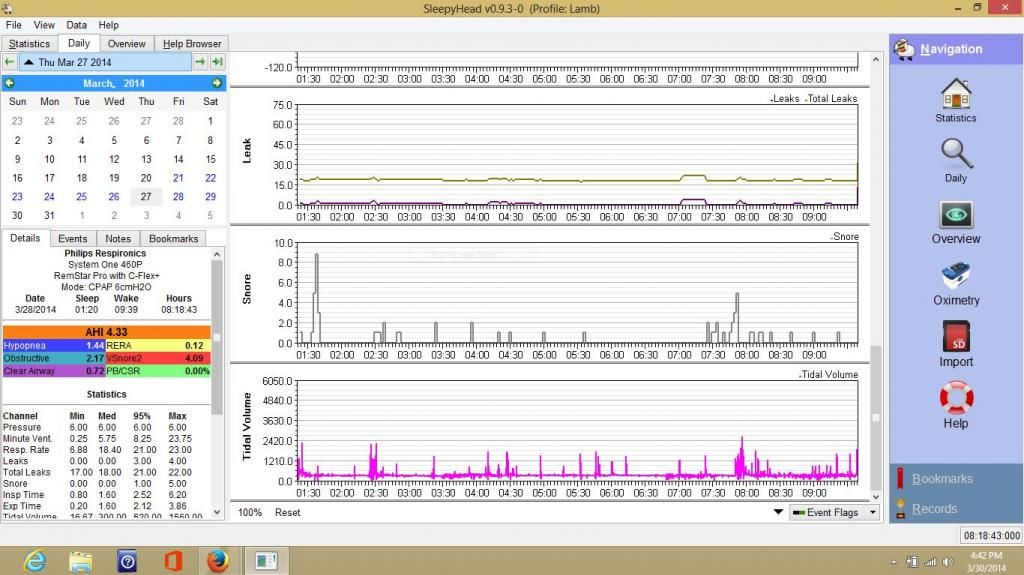This screenshot has height=575, width=1024.
Task: Open Firefox from taskbar
Action: pos(217,561)
